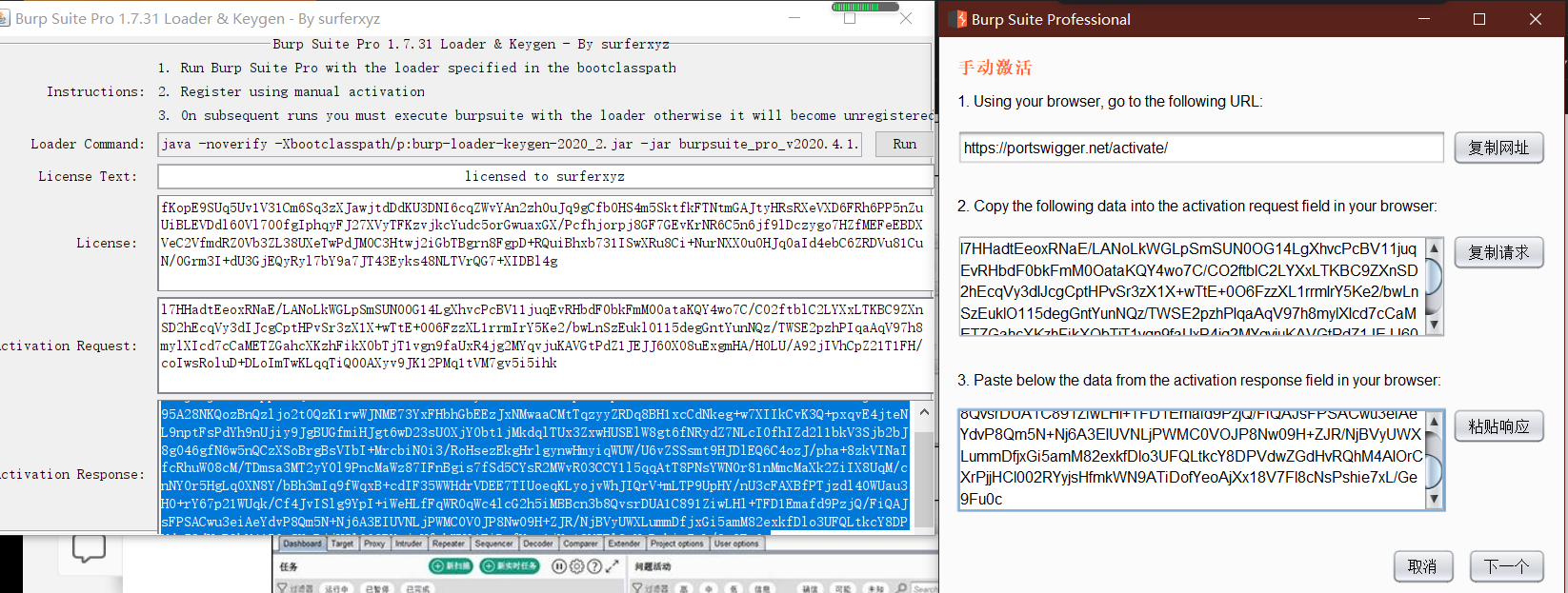Click the tasks help question-mark icon

594,566
